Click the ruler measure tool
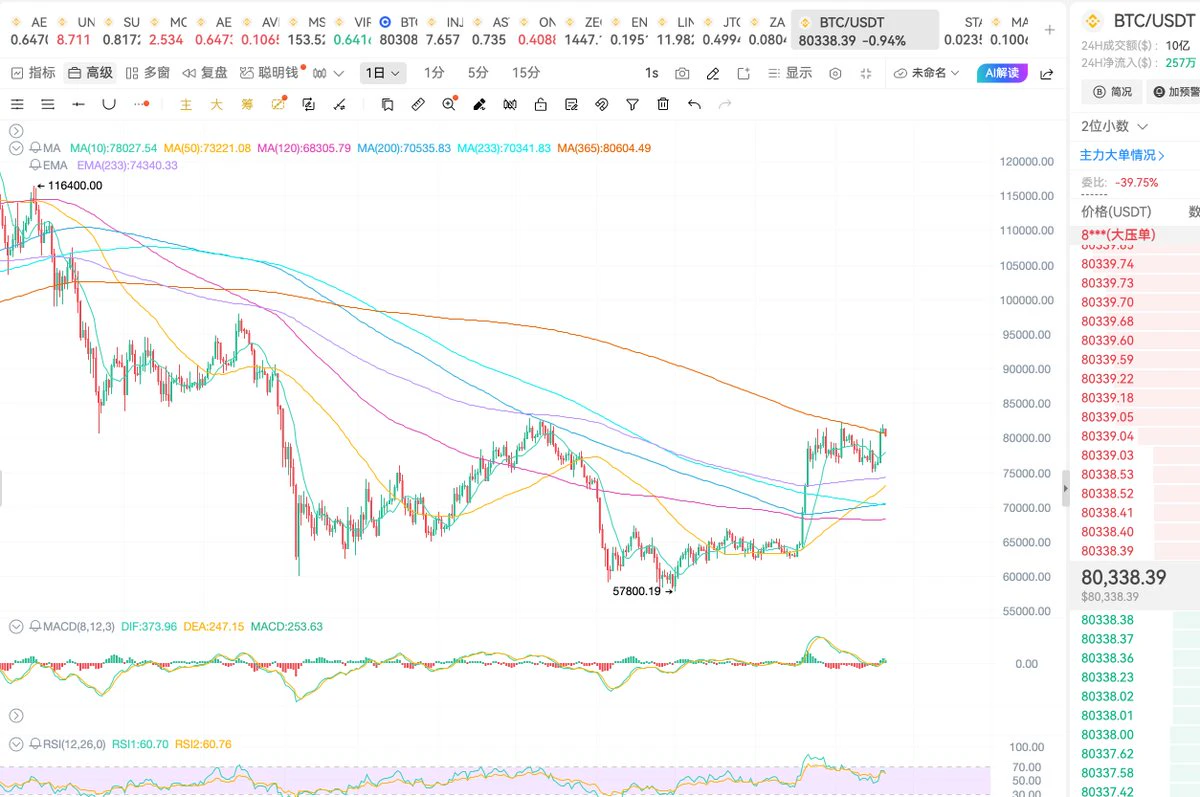 [x=418, y=104]
